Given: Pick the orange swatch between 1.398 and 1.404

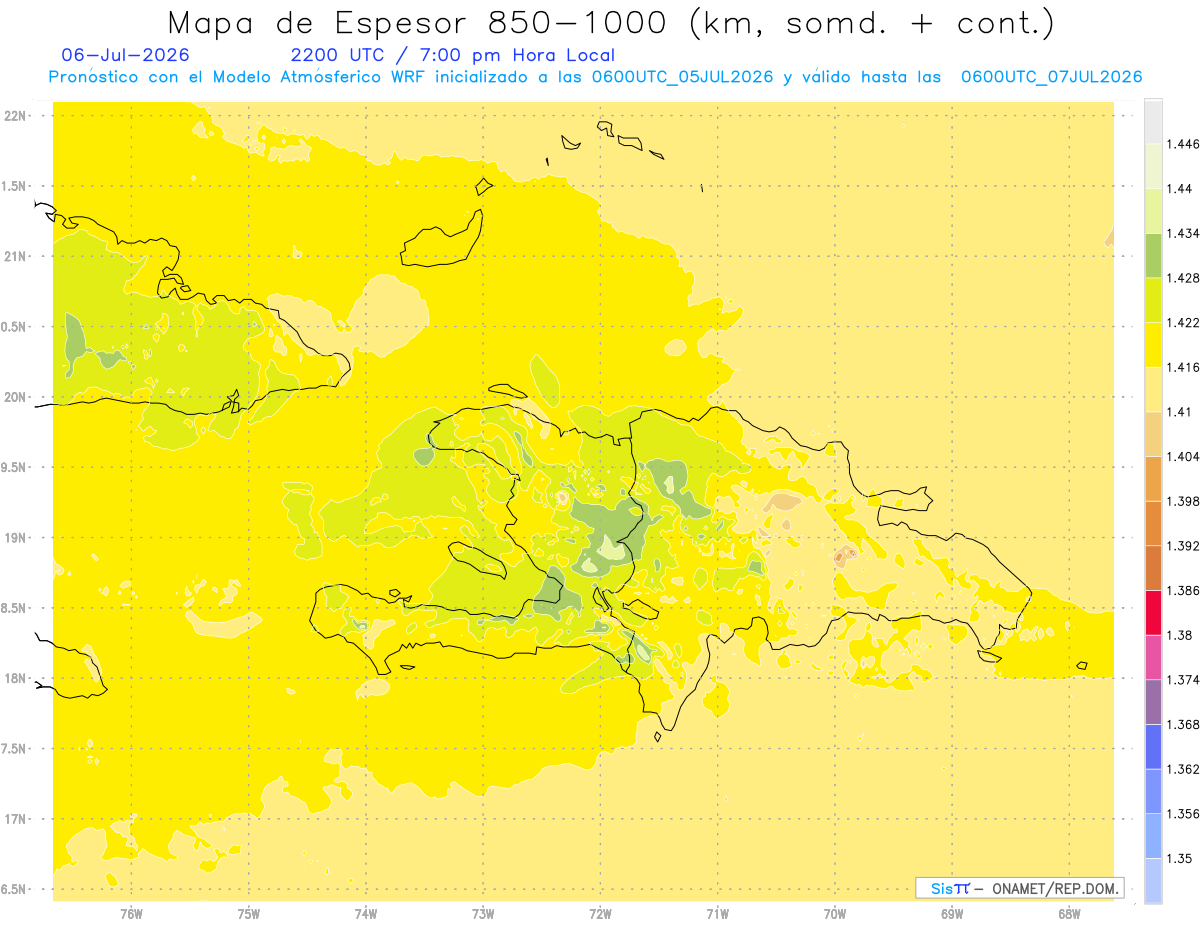Looking at the screenshot, I should (x=1153, y=479).
